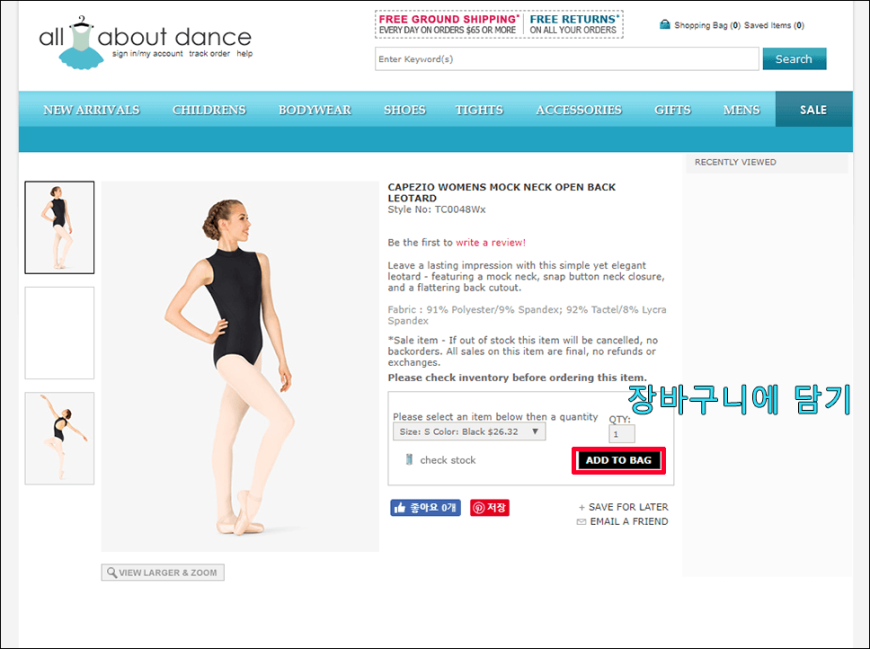Screen dimensions: 870x649
Task: Select the arabesque back-view thumbnail
Action: (x=59, y=438)
